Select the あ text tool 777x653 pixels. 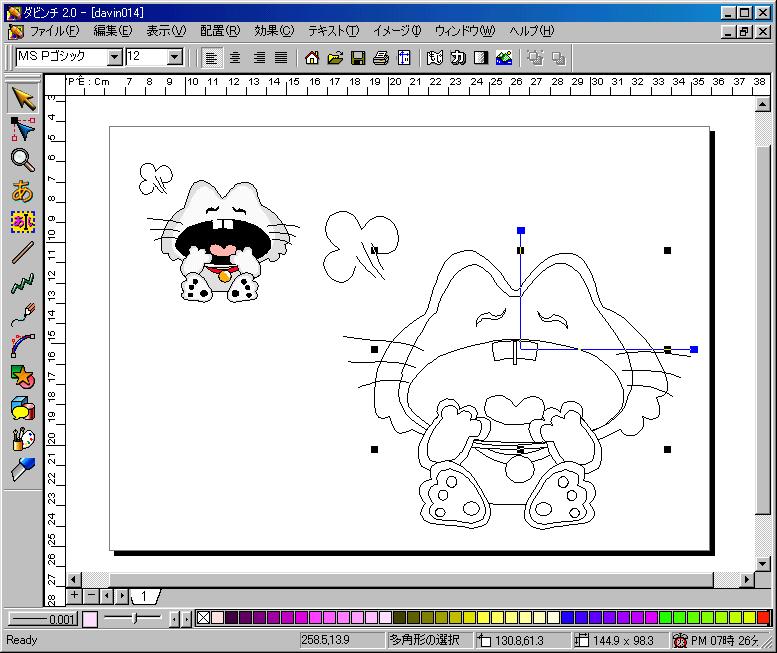[23, 191]
